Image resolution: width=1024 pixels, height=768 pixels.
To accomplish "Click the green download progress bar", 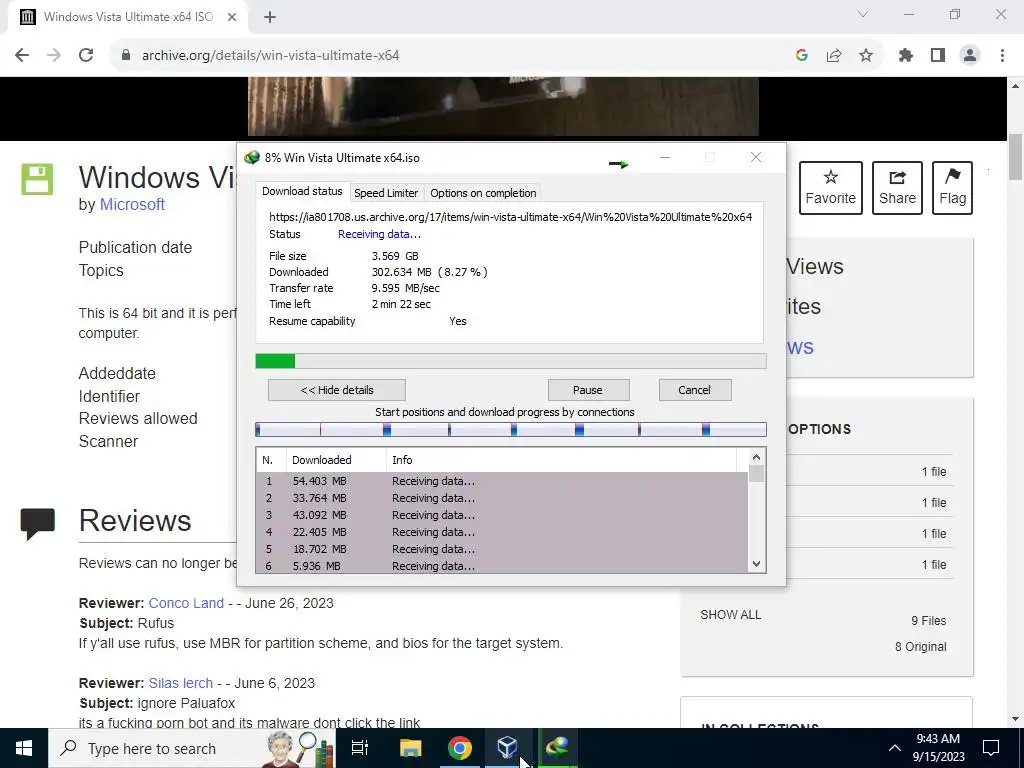I will click(511, 361).
